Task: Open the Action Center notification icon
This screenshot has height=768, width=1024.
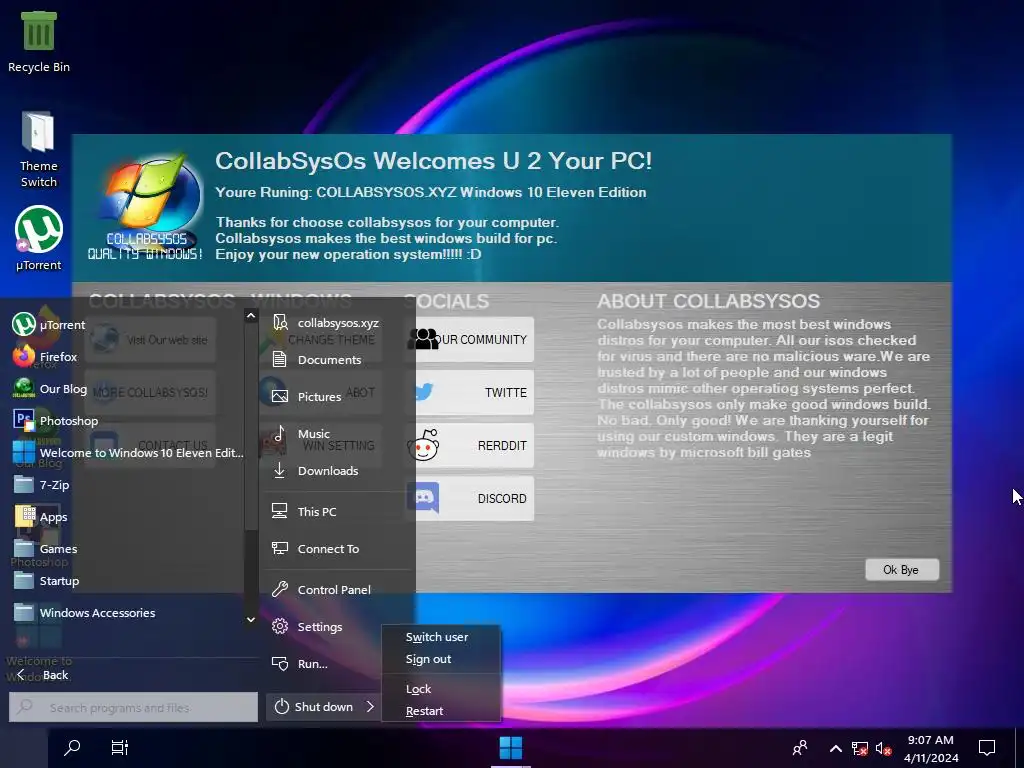Action: [x=987, y=748]
